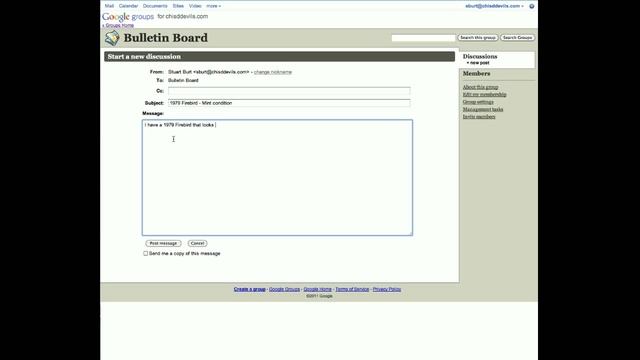640x360 pixels.
Task: Click the Privacy Policy footer link
Action: click(x=387, y=289)
